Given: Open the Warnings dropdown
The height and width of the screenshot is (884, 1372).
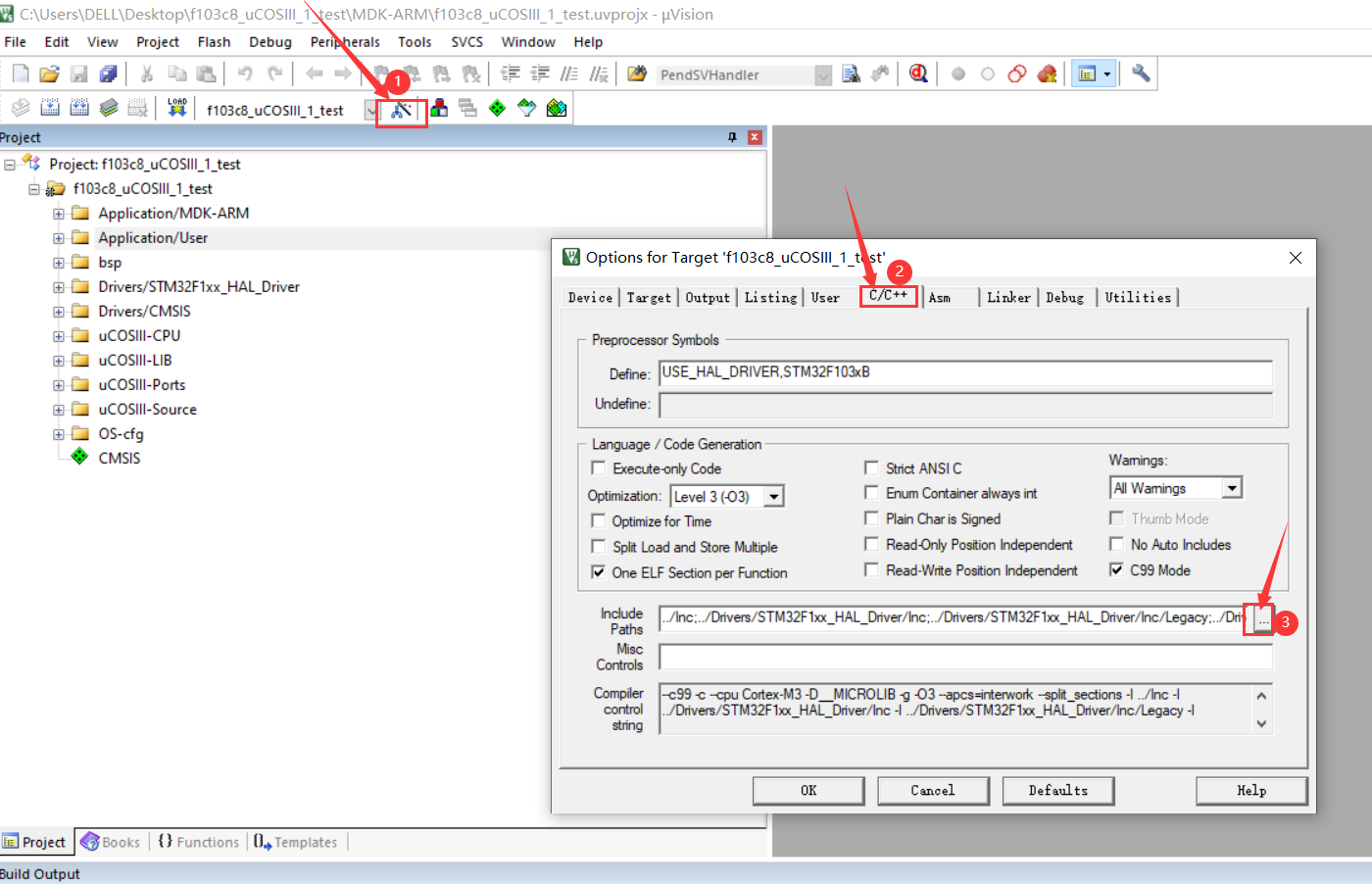Looking at the screenshot, I should (x=1233, y=488).
